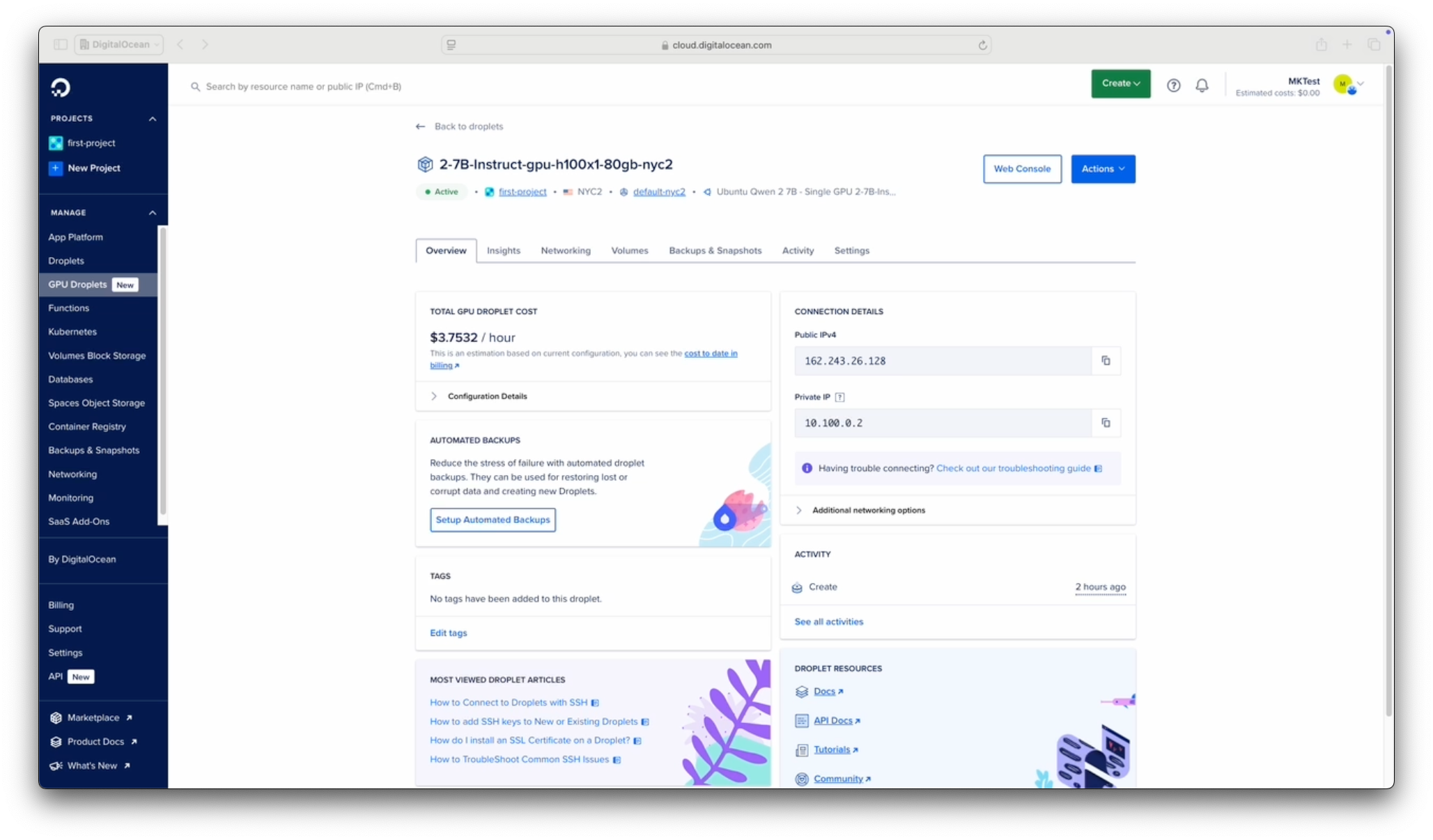The width and height of the screenshot is (1433, 840).
Task: Copy the Public IPv4 address
Action: point(1106,361)
